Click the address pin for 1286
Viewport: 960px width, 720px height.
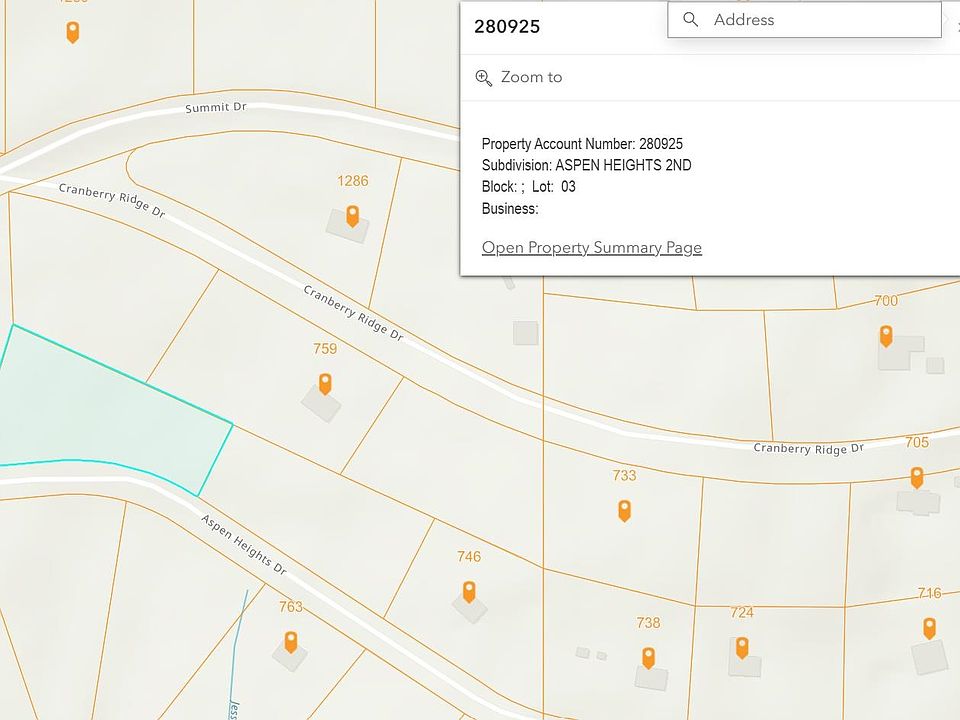(352, 216)
